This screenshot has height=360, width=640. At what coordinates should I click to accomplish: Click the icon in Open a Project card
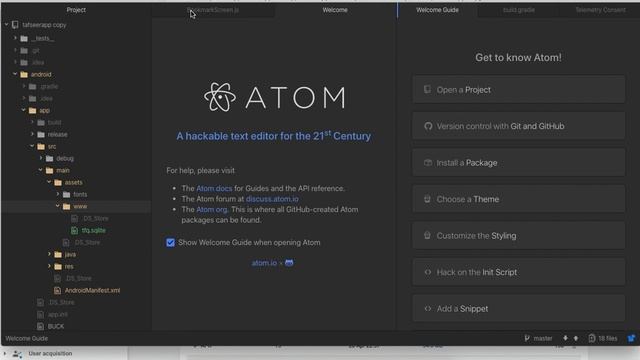(x=427, y=89)
